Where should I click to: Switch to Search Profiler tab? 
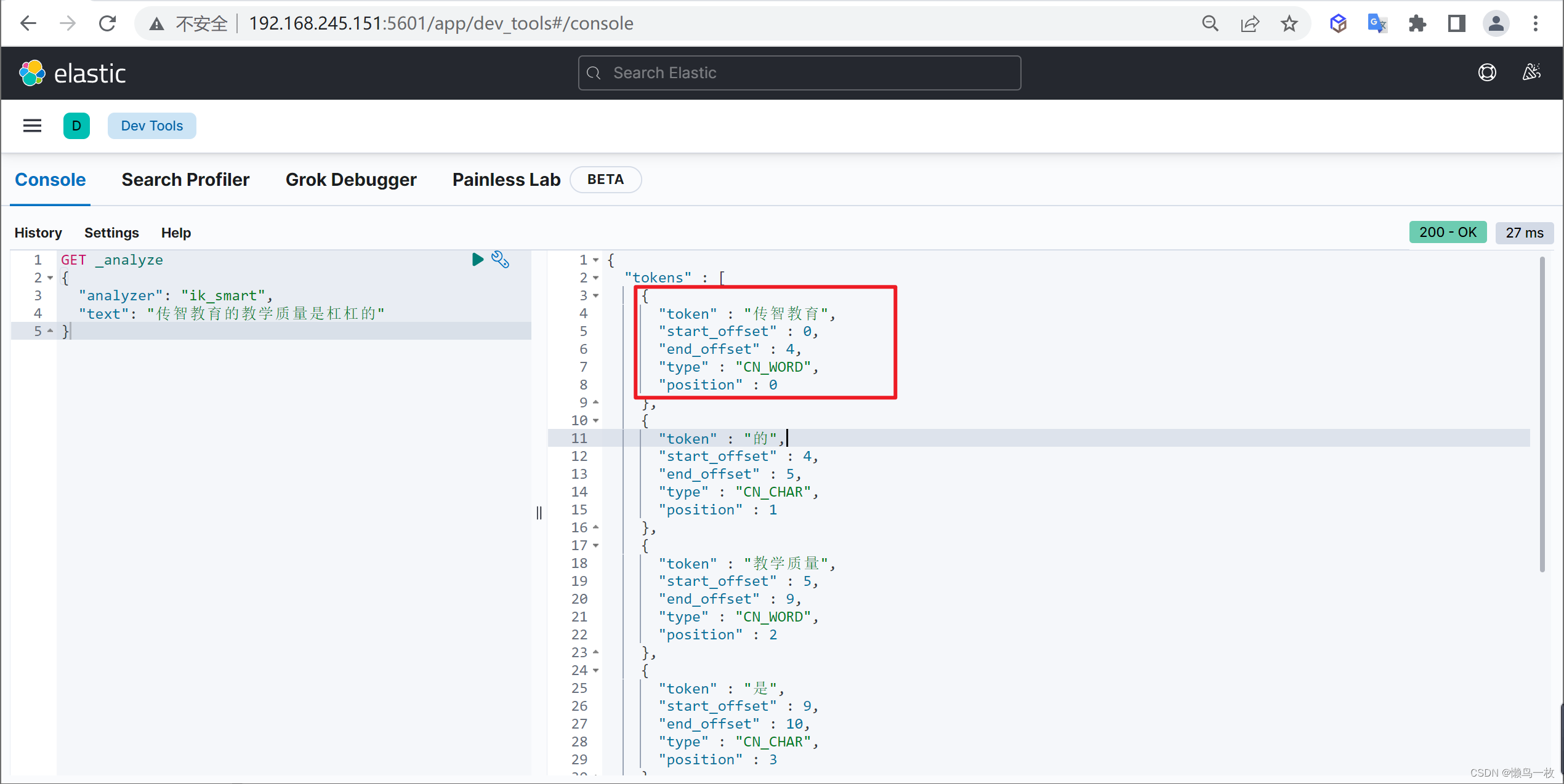click(184, 179)
